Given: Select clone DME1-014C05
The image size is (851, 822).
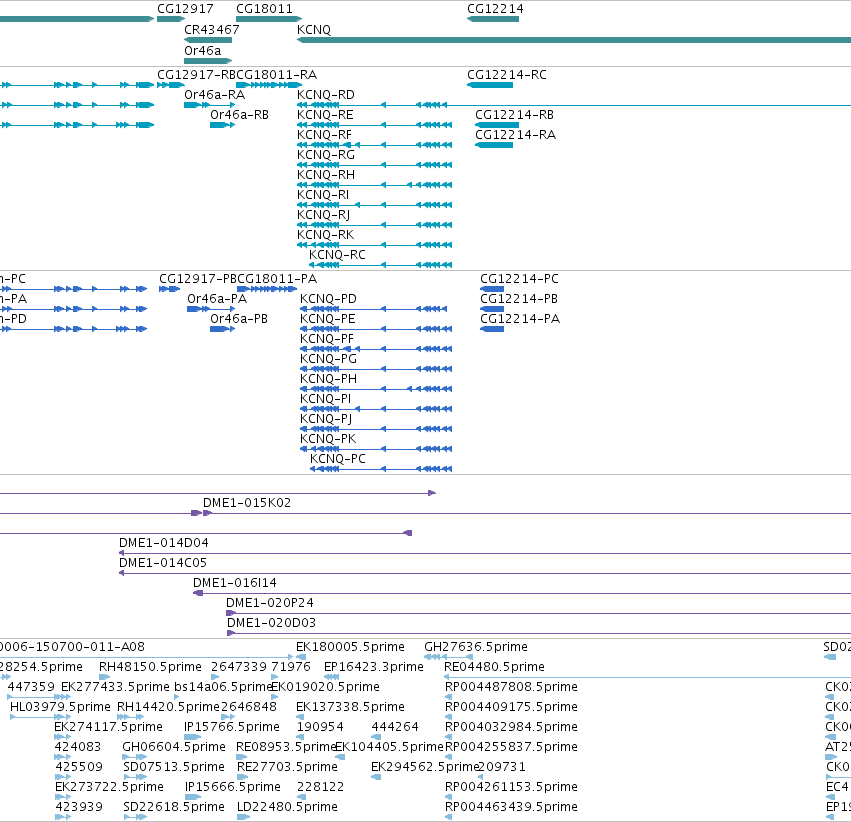Looking at the screenshot, I should pyautogui.click(x=163, y=563).
